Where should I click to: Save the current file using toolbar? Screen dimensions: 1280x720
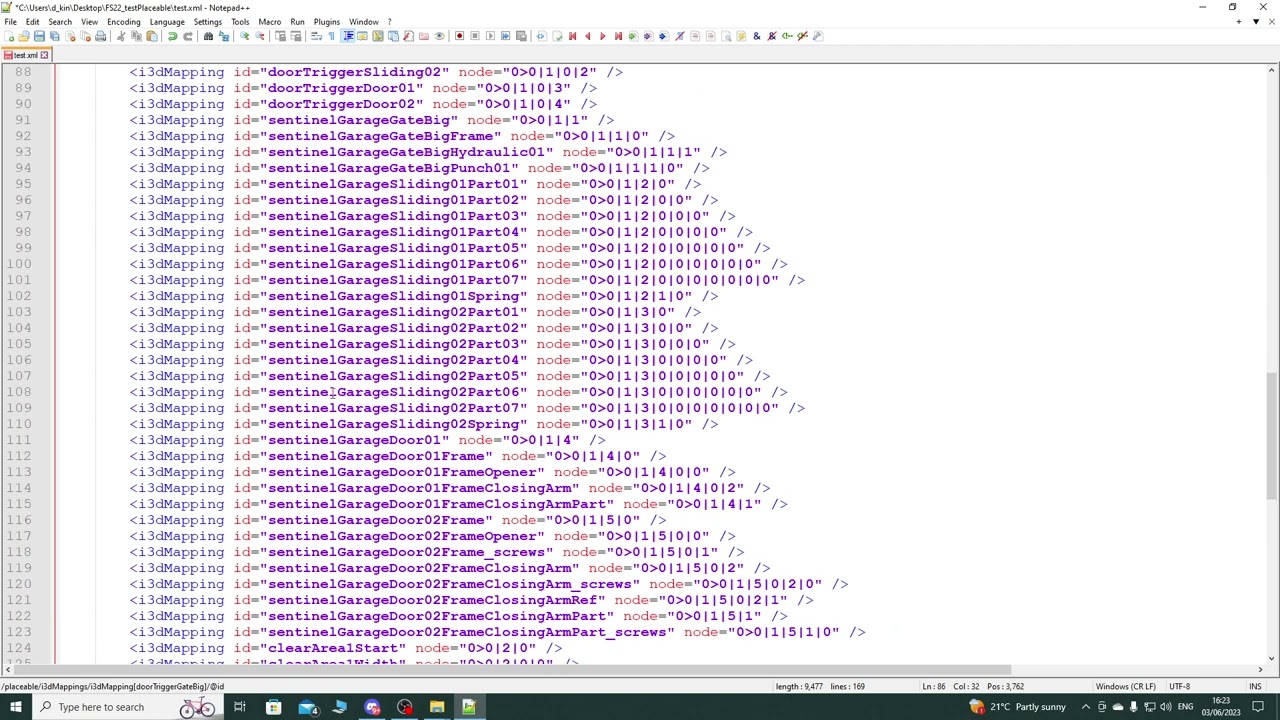tap(39, 36)
